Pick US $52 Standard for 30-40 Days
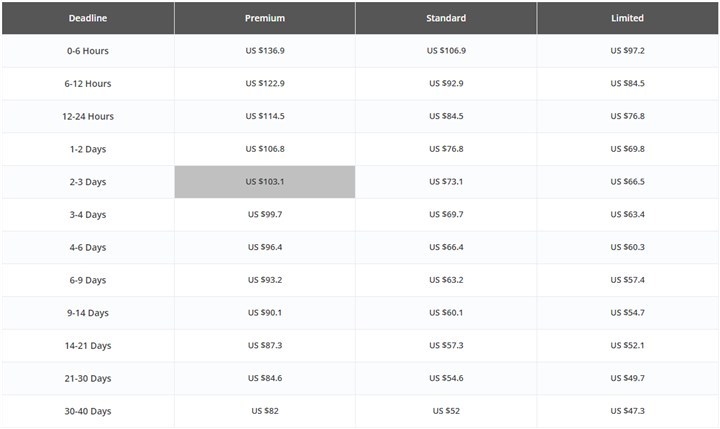The image size is (720, 429). click(x=446, y=411)
